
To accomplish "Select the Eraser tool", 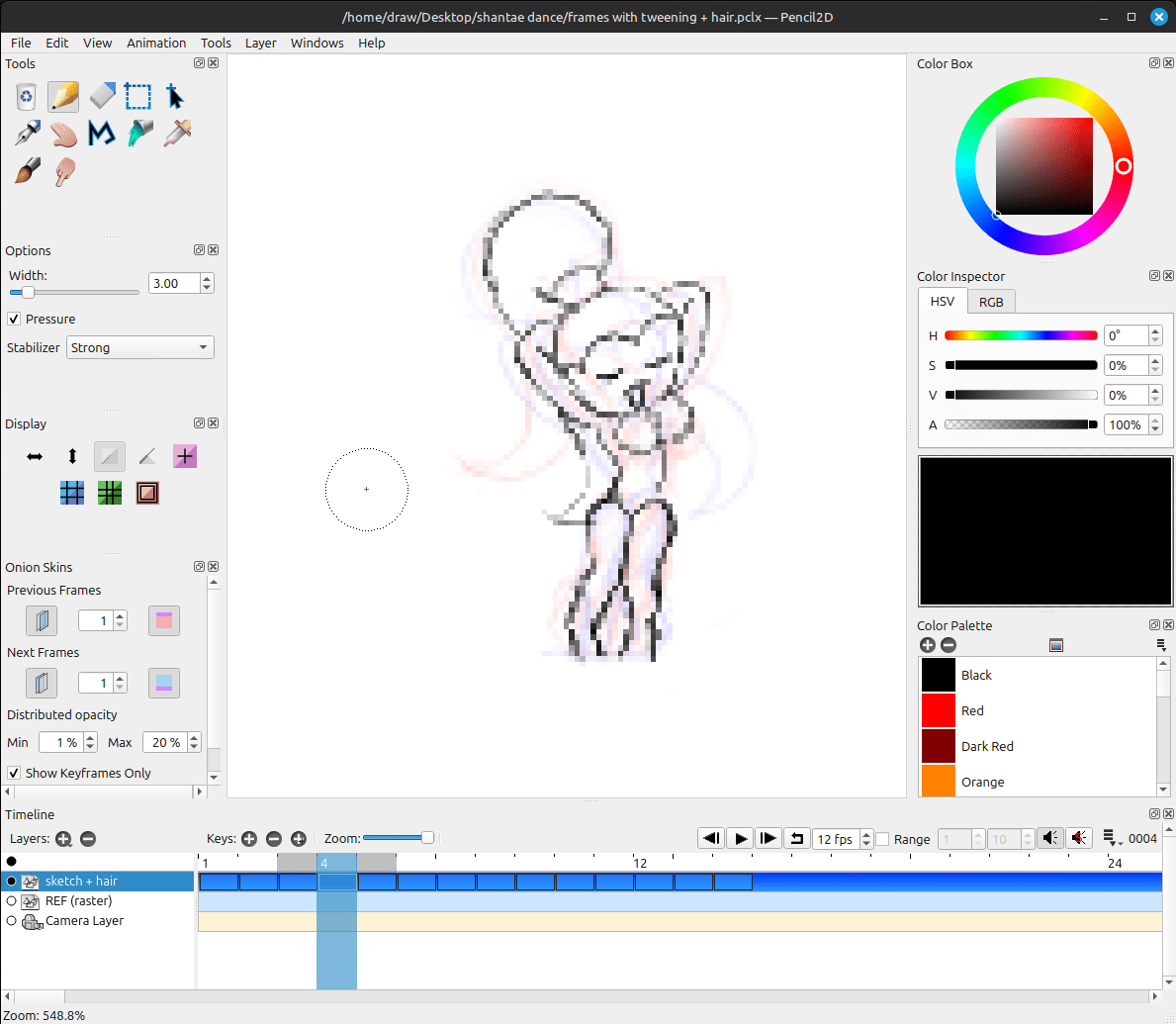I will 102,97.
